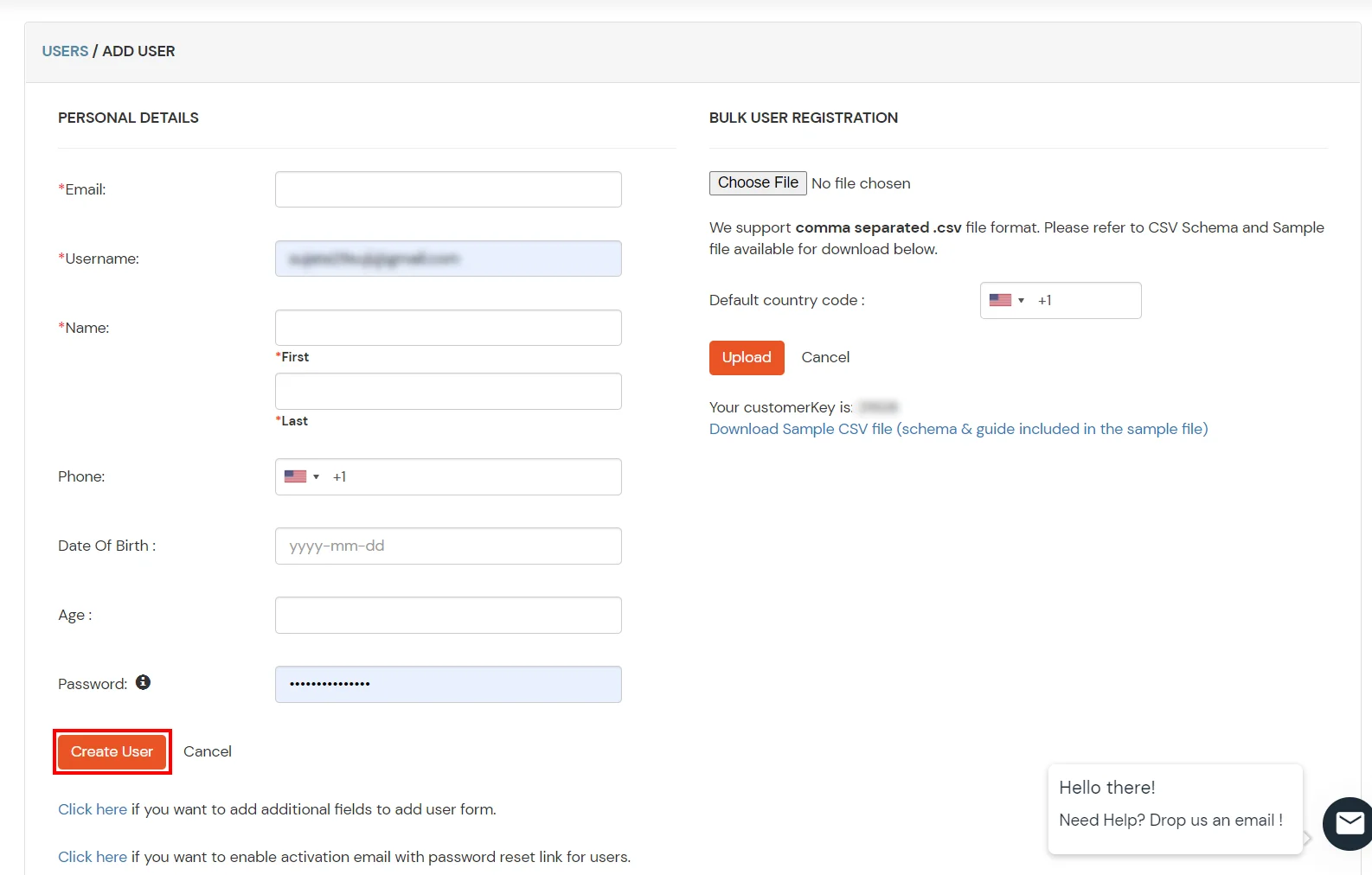Screen dimensions: 1372x875
Task: Focus the First name field
Action: point(448,328)
